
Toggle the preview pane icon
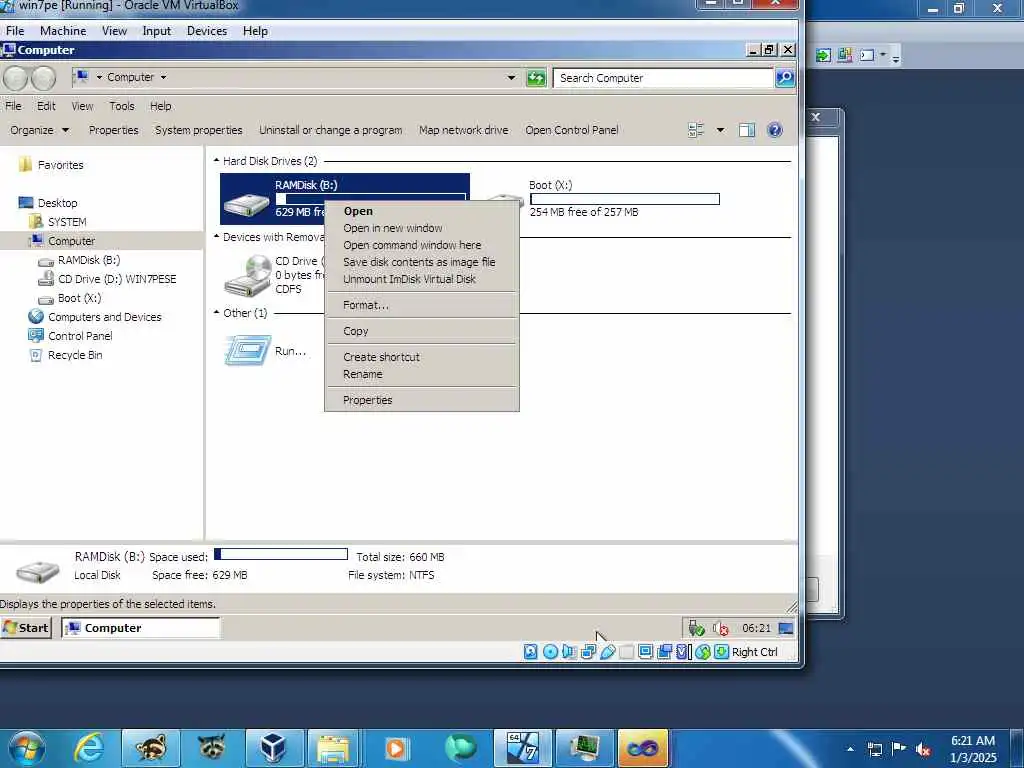(746, 130)
